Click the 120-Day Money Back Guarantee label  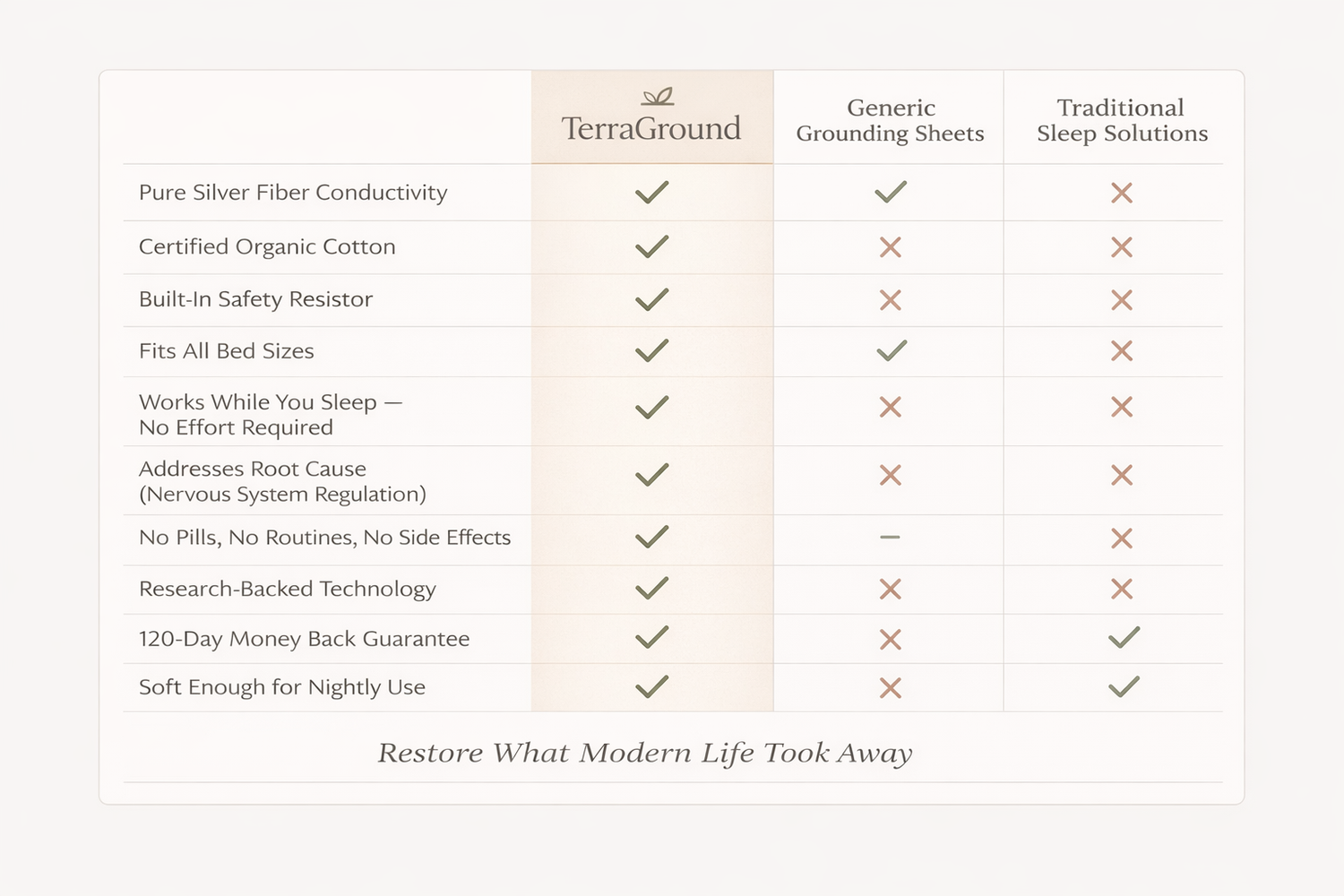click(304, 639)
